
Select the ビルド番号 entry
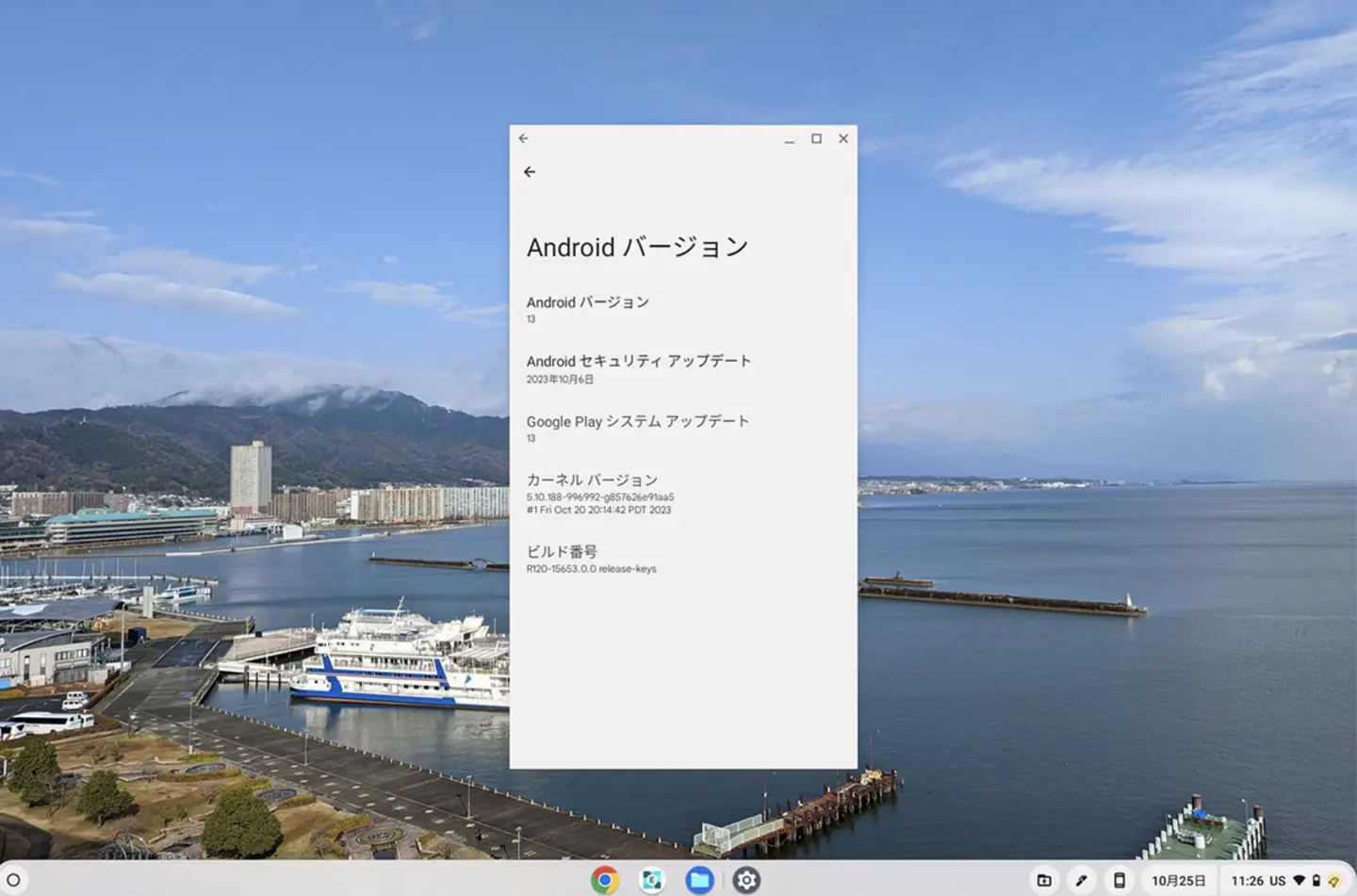[x=683, y=559]
